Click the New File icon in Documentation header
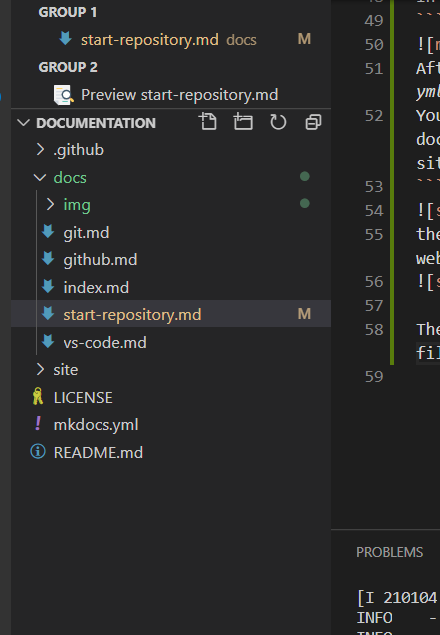Viewport: 440px width, 635px height. (208, 122)
